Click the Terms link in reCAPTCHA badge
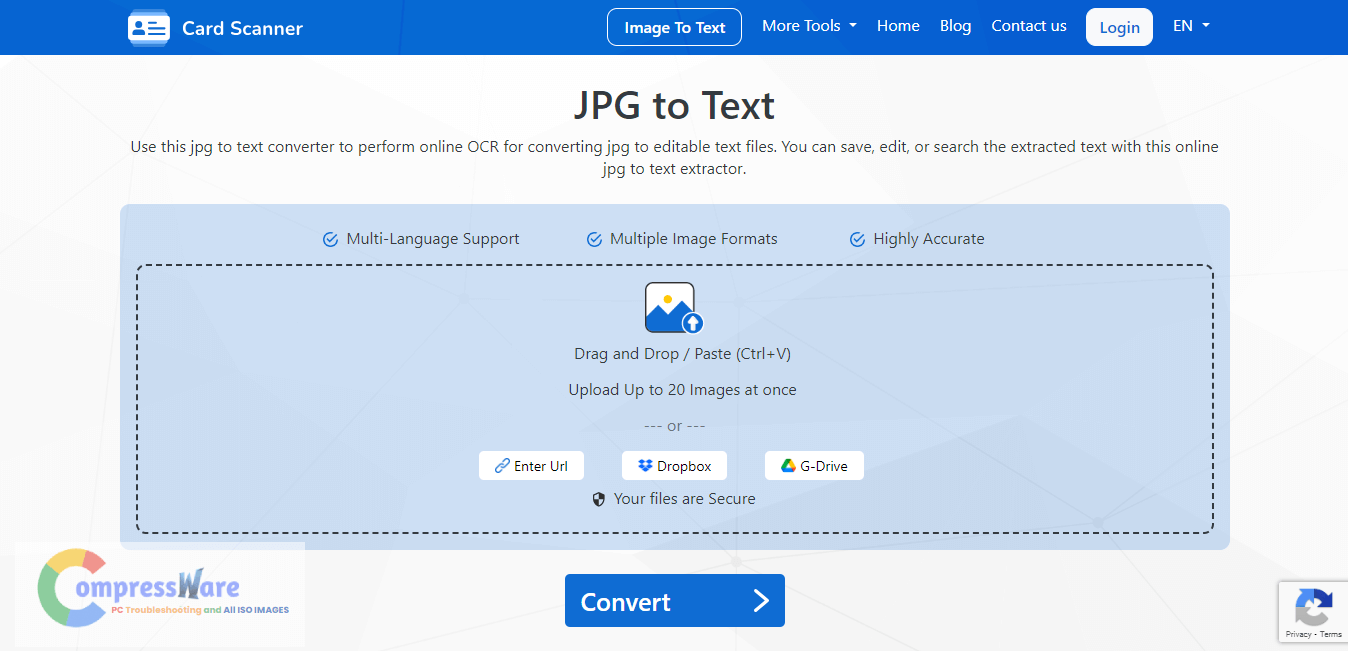 pos(1331,634)
